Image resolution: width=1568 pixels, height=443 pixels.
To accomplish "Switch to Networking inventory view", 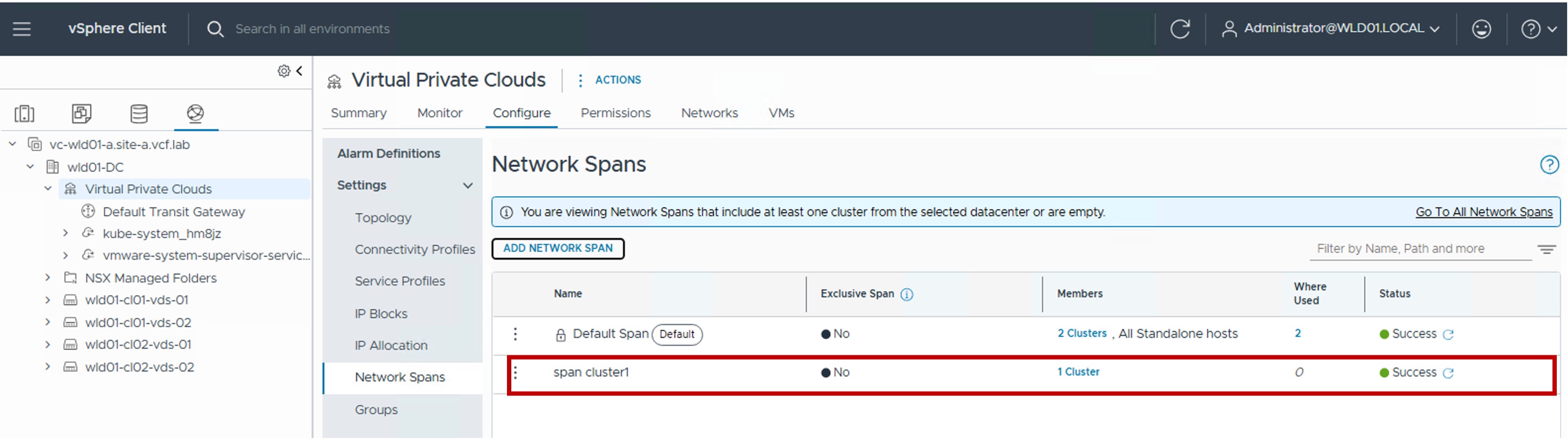I will tap(195, 113).
